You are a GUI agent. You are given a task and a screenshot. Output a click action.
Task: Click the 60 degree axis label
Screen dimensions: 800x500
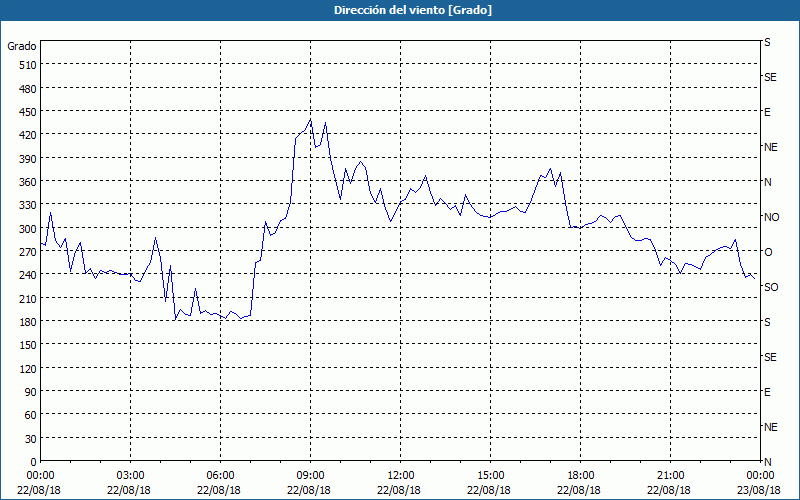click(31, 415)
